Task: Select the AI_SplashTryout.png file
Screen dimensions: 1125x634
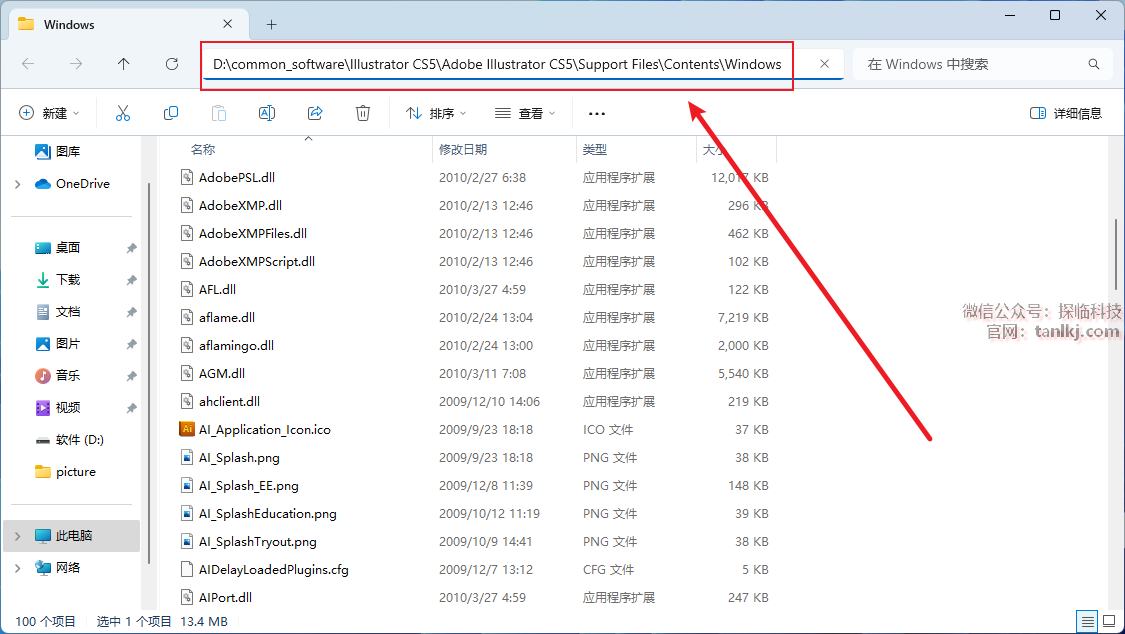Action: tap(258, 541)
